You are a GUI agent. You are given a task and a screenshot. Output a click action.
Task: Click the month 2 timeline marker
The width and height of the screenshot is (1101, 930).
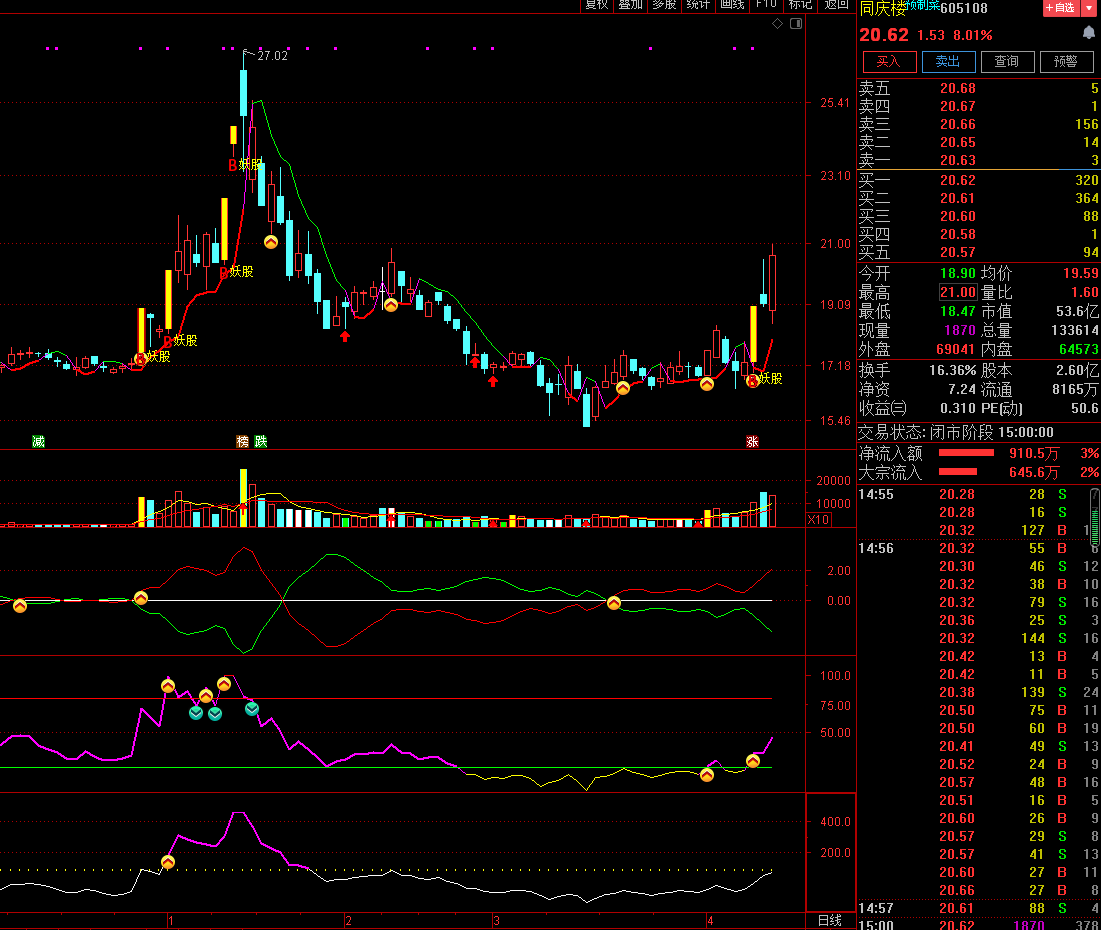point(348,921)
